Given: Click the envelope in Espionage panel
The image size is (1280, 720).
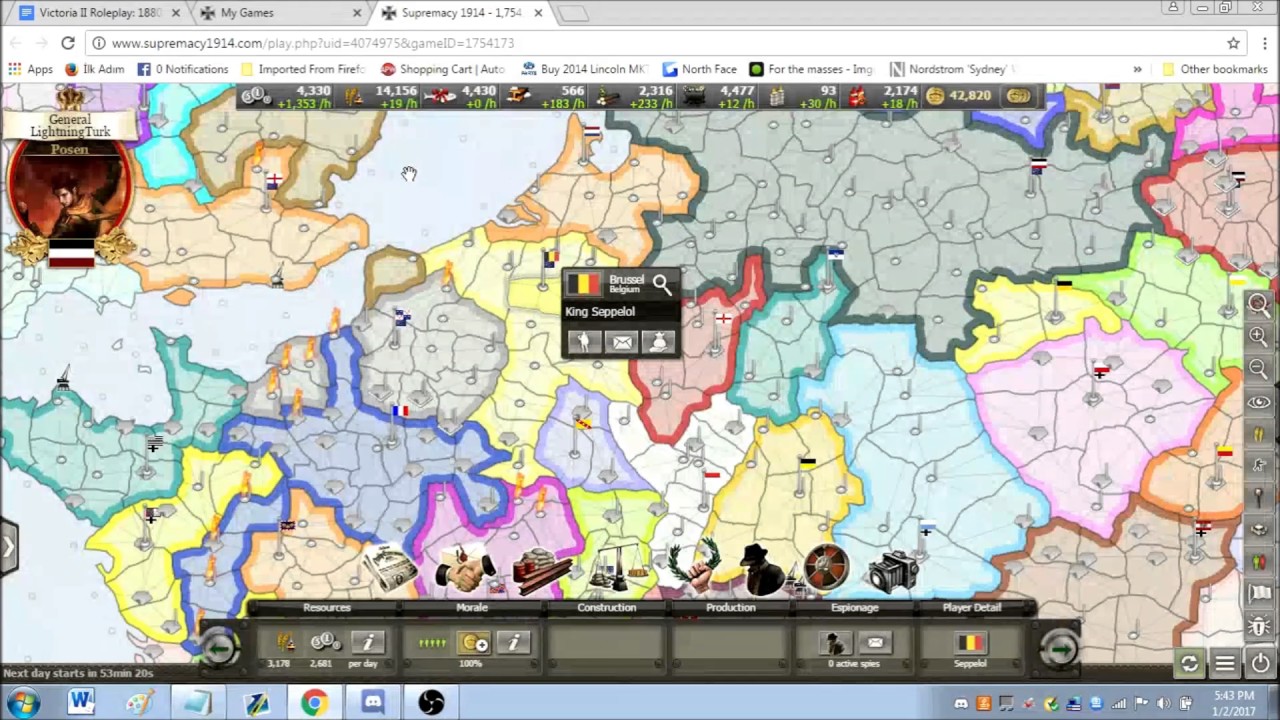Looking at the screenshot, I should click(876, 643).
